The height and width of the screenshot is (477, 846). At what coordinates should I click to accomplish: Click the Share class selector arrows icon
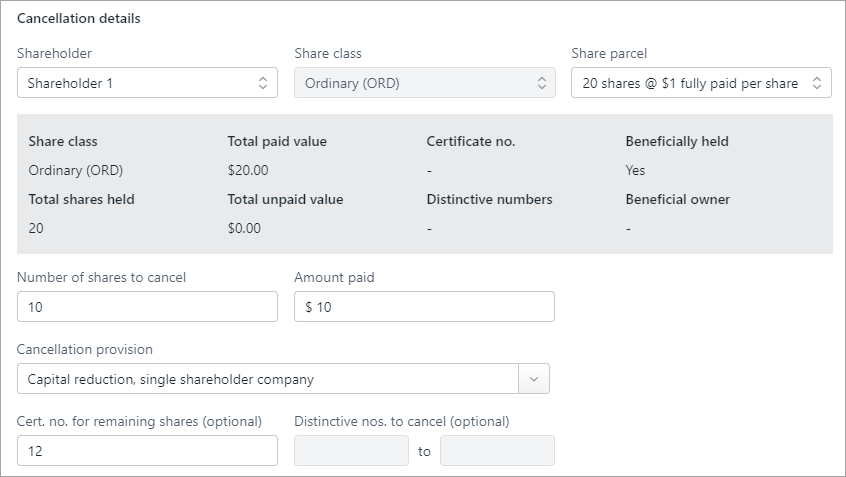[x=541, y=83]
